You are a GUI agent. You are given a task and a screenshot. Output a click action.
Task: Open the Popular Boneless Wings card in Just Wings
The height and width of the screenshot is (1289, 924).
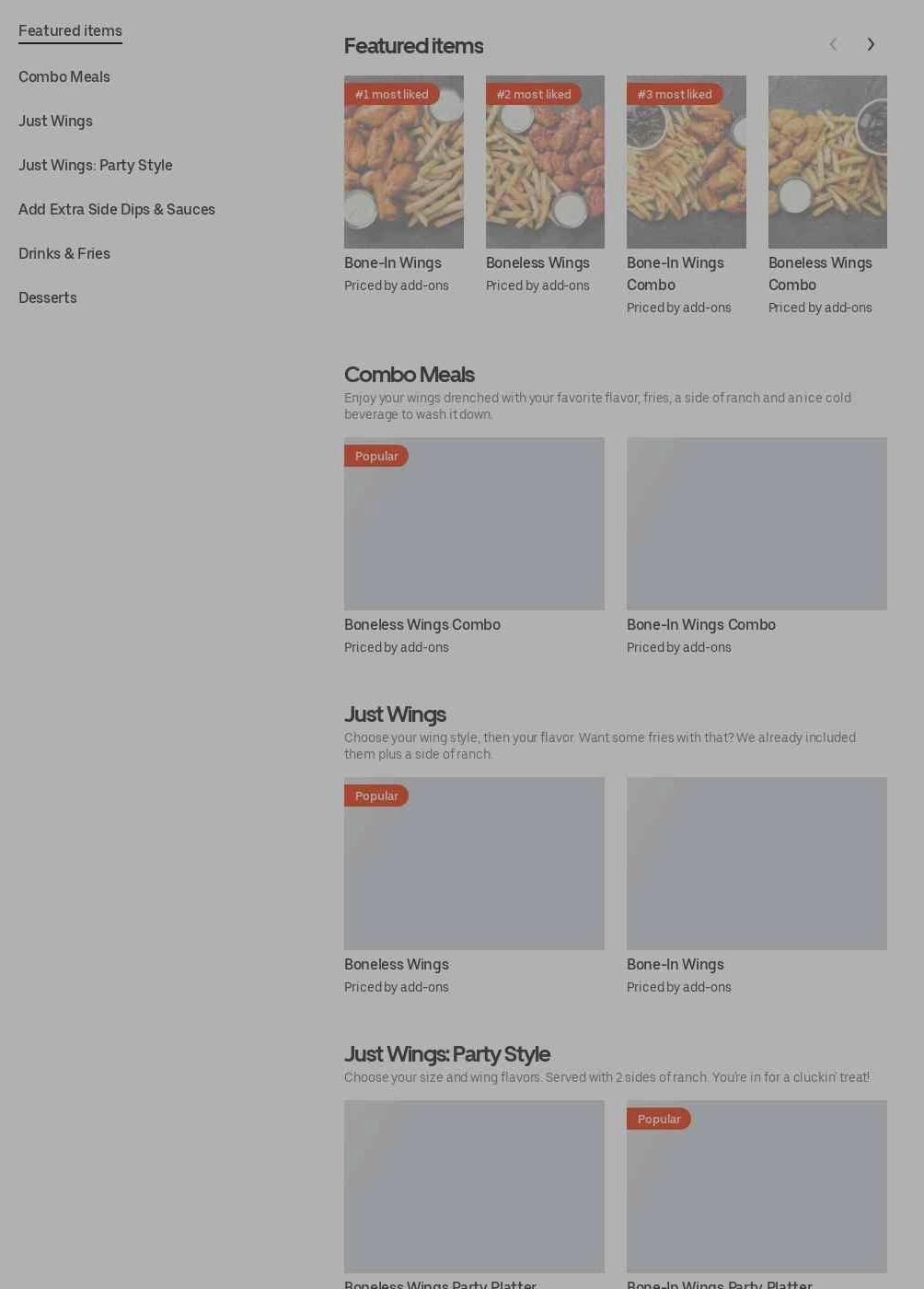click(x=474, y=863)
